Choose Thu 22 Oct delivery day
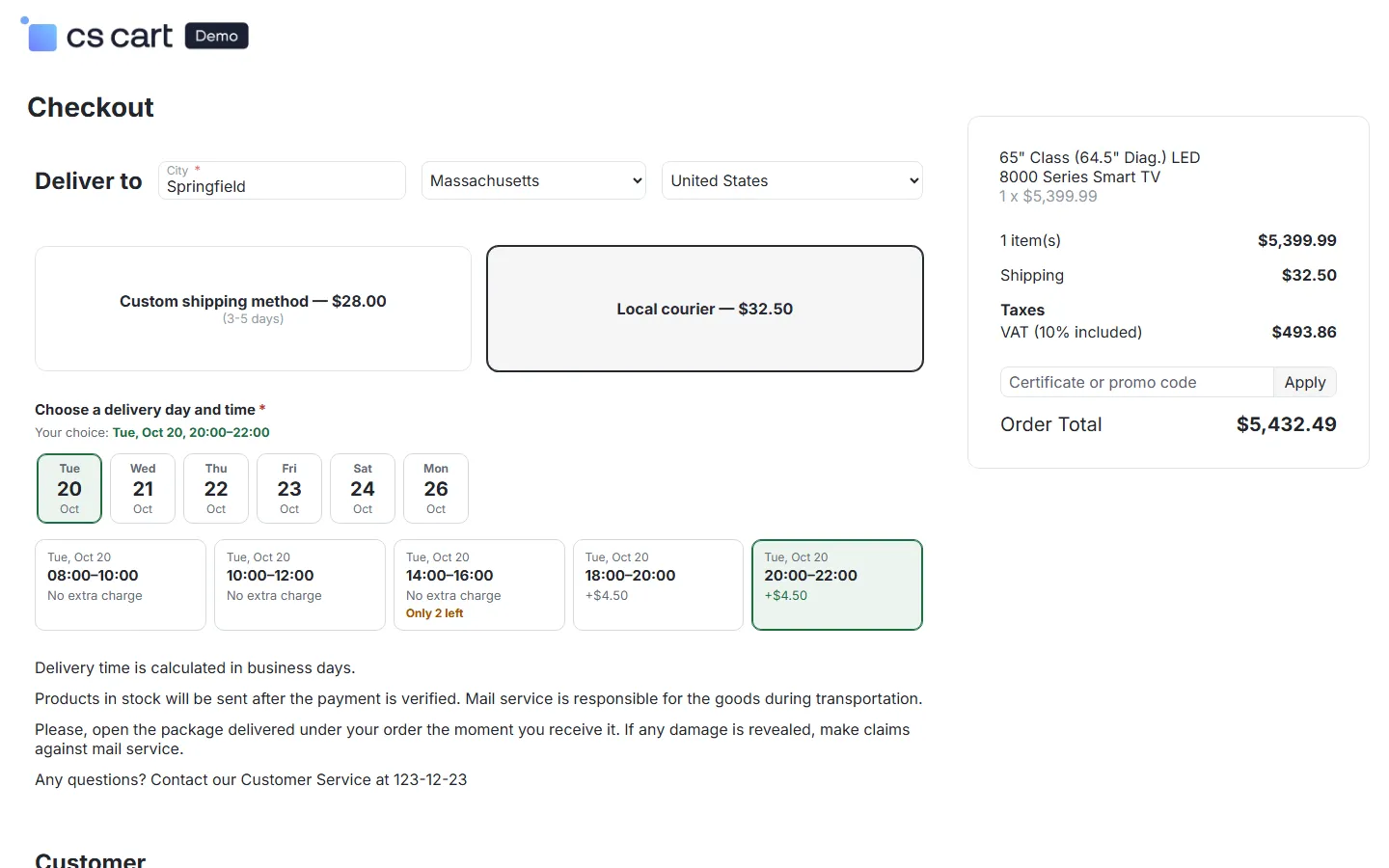This screenshot has width=1389, height=868. coord(216,488)
